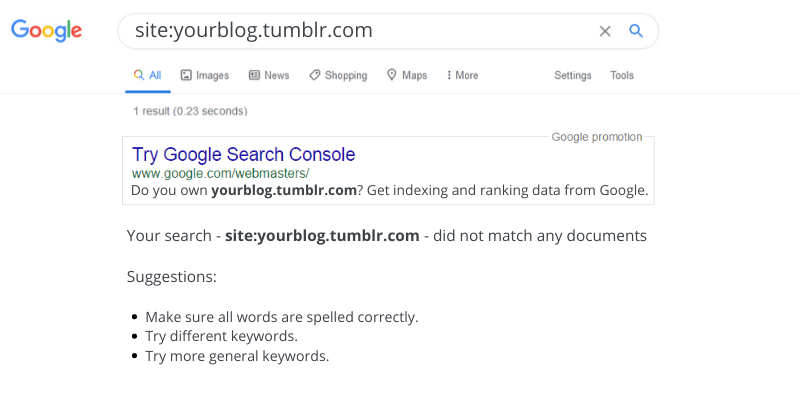Screen dimensions: 800x400
Task: Open the Settings menu
Action: (573, 75)
